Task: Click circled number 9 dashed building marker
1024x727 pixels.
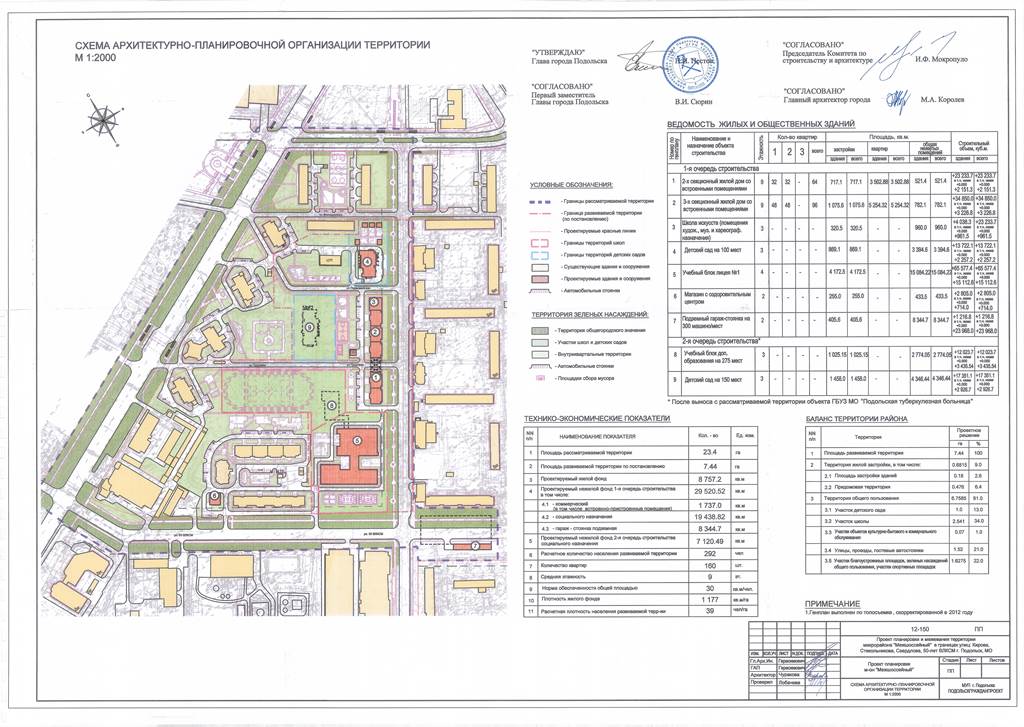Action: [309, 326]
